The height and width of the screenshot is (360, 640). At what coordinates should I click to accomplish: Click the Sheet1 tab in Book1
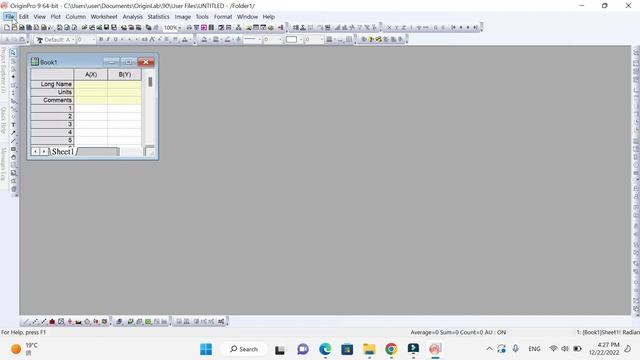62,151
